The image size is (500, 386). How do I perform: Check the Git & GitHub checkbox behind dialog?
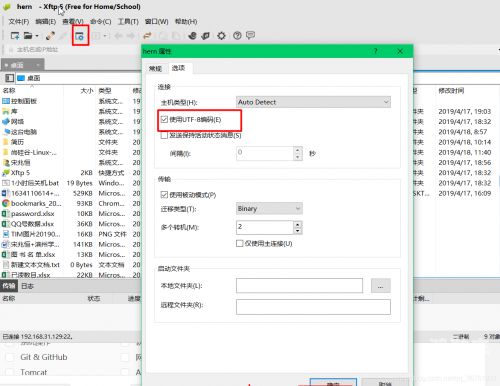pyautogui.click(x=10, y=357)
